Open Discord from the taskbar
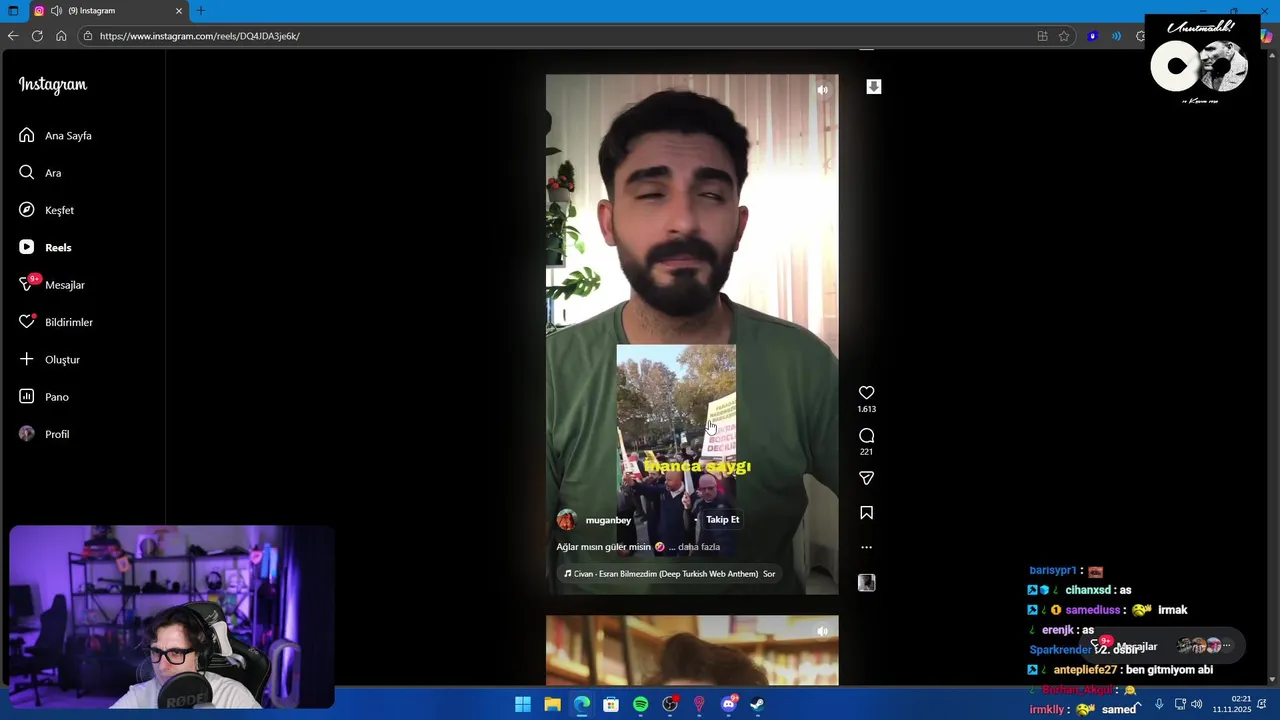 click(729, 704)
